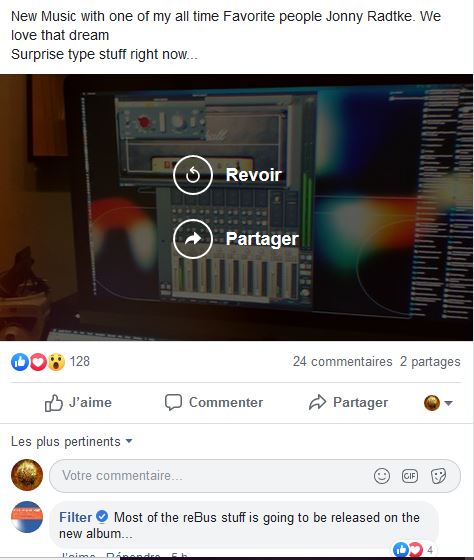Viewport: 474px width, 560px height.
Task: Click the Partager button below the post
Action: pyautogui.click(x=348, y=402)
